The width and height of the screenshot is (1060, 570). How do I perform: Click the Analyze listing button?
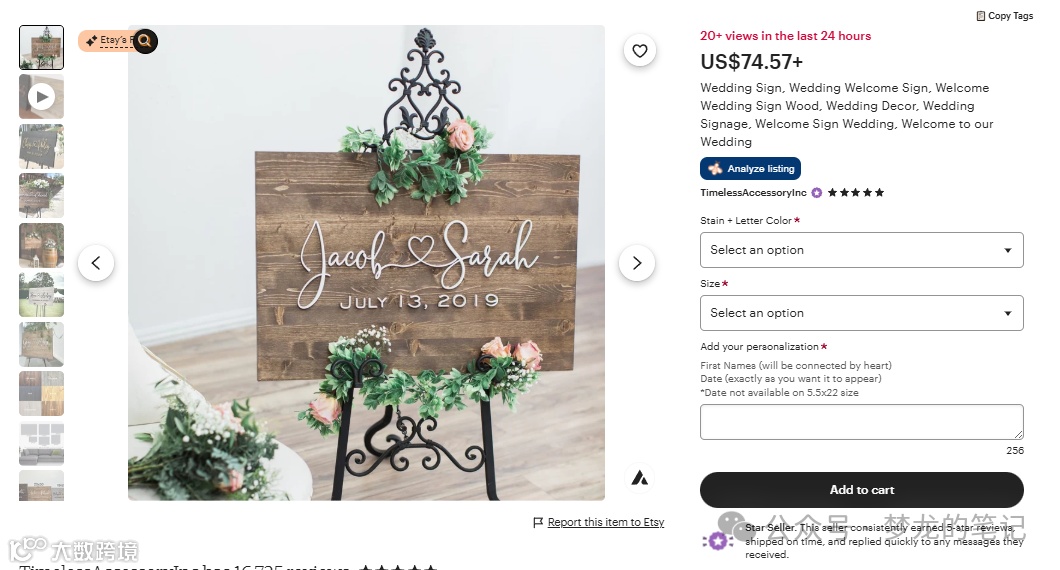tap(750, 168)
